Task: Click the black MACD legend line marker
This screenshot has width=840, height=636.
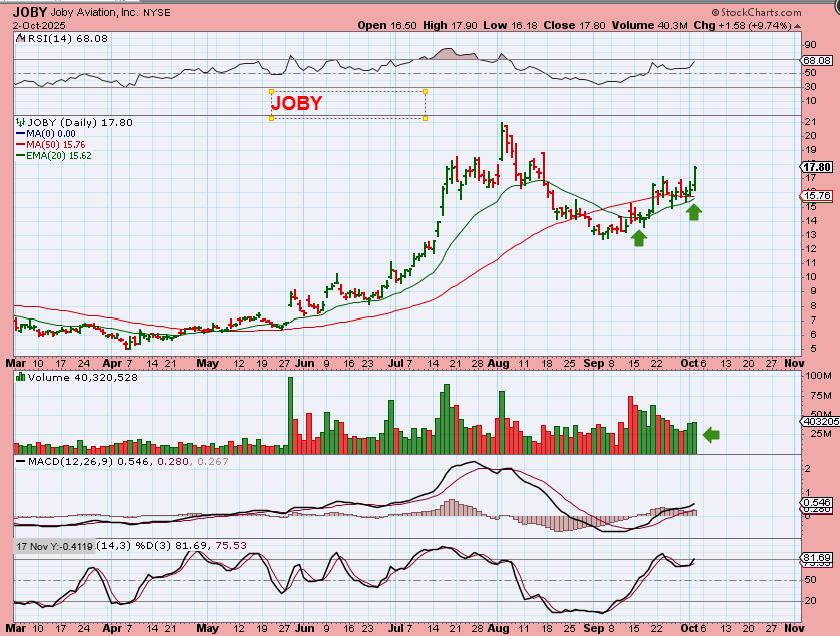Action: (x=21, y=461)
